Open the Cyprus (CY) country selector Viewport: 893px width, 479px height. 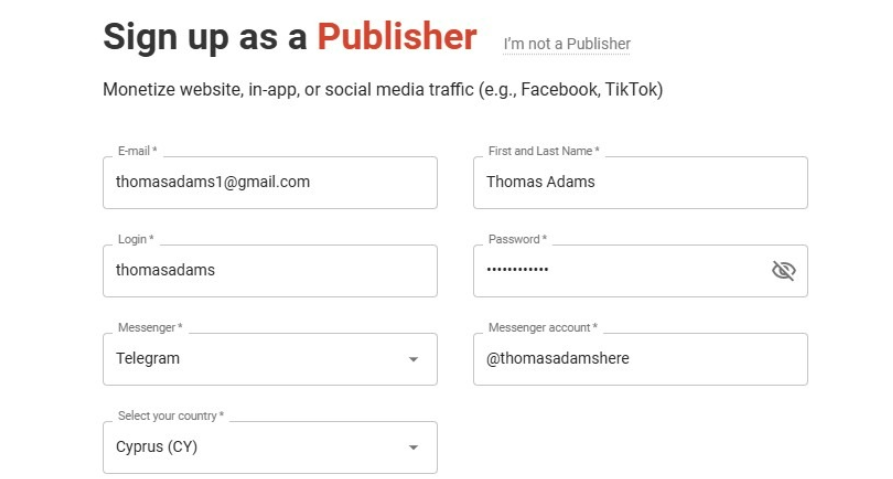coord(250,447)
